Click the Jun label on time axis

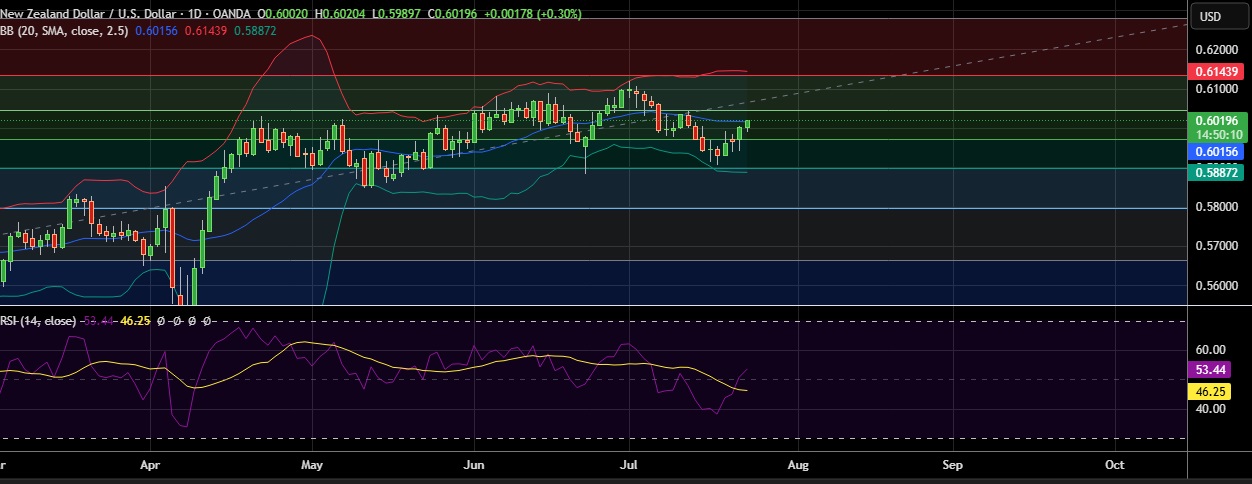coord(475,465)
